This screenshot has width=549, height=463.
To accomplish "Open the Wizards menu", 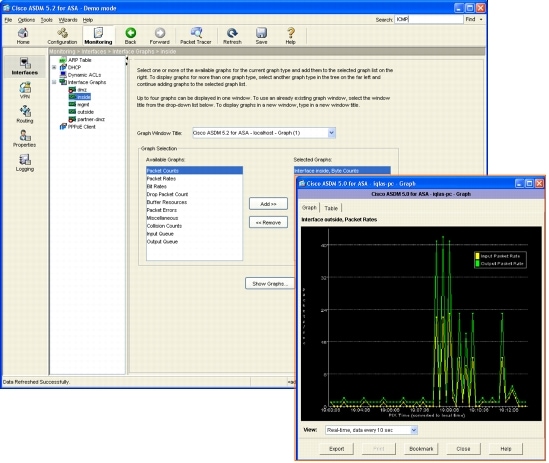I will click(x=68, y=20).
